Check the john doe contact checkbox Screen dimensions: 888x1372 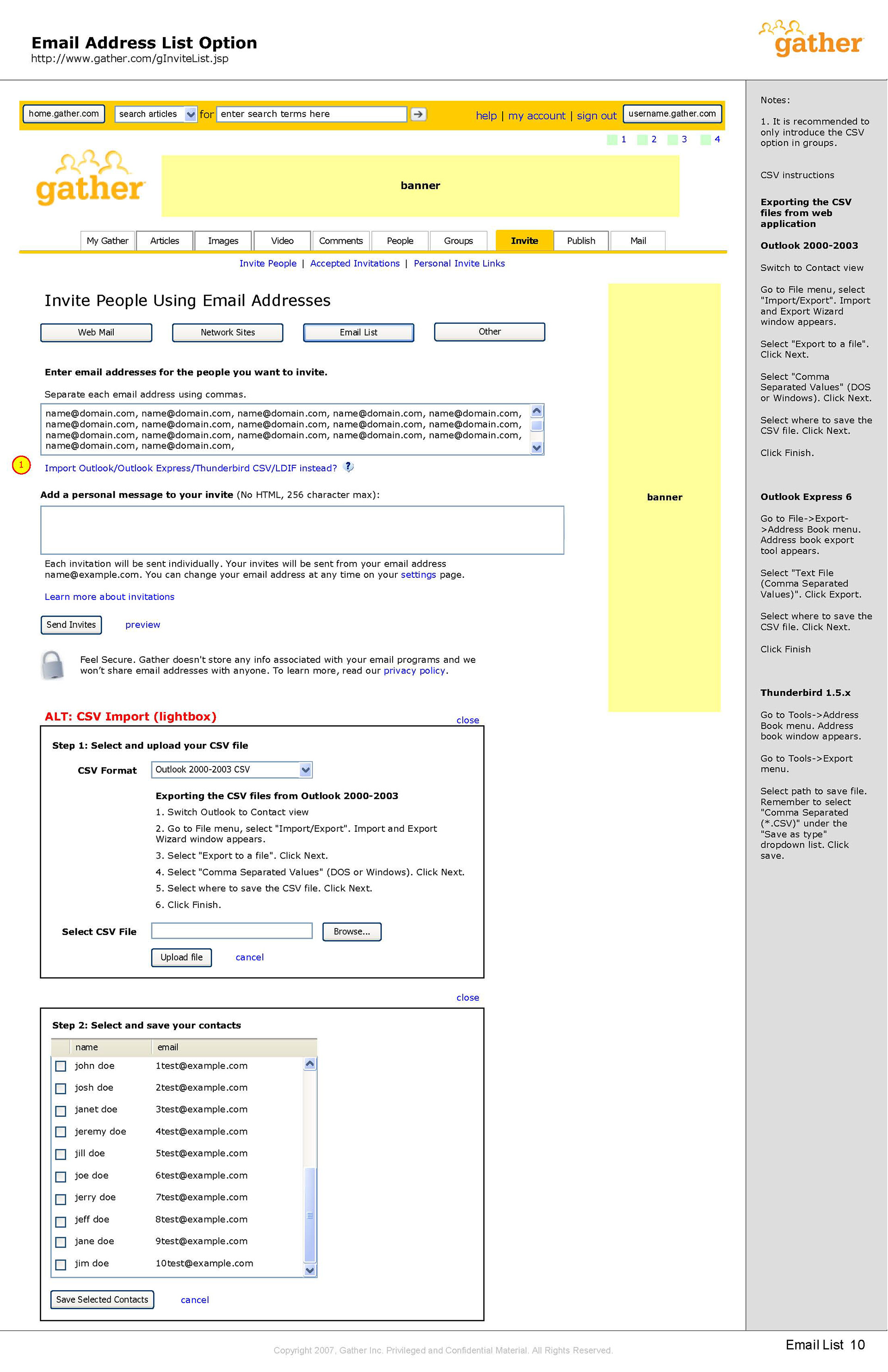click(x=61, y=1066)
